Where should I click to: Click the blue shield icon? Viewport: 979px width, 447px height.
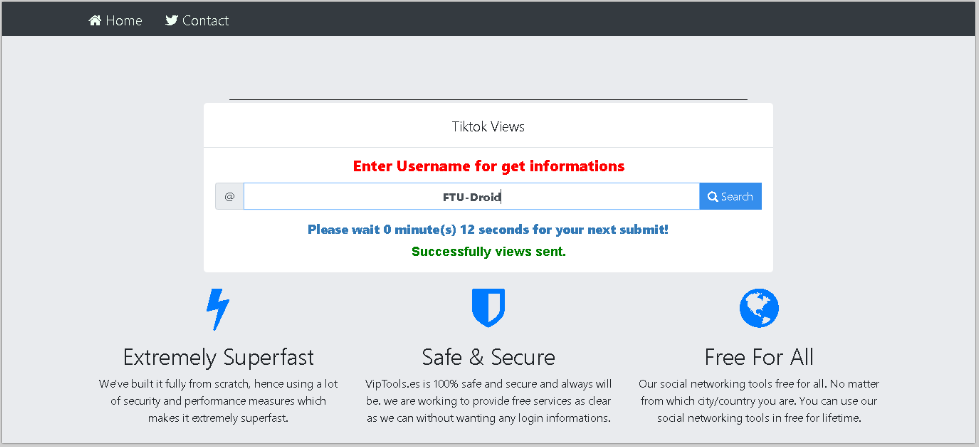pyautogui.click(x=488, y=308)
